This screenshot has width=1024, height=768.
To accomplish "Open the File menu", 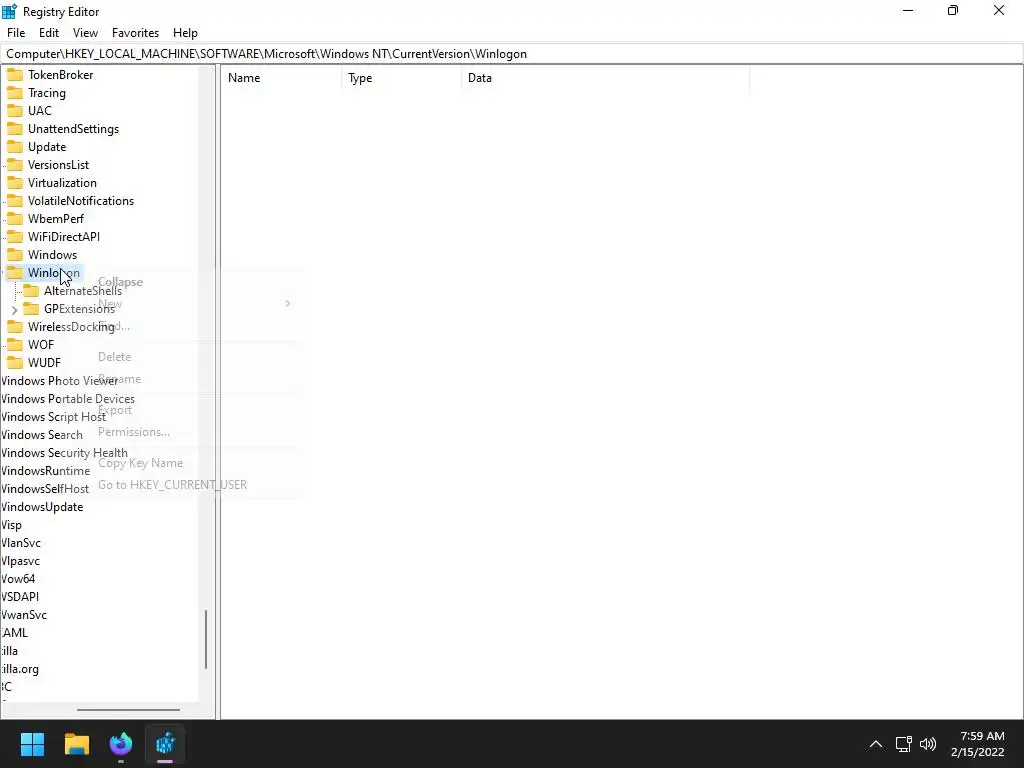I will pyautogui.click(x=16, y=33).
